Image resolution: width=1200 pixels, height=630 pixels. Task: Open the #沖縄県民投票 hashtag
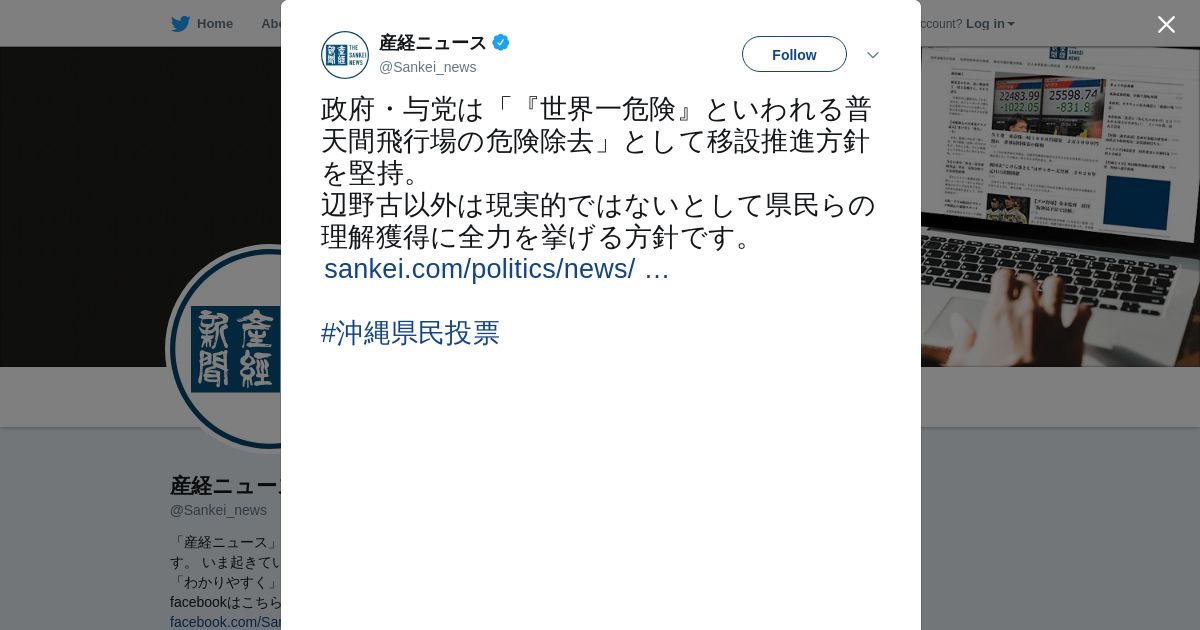410,333
